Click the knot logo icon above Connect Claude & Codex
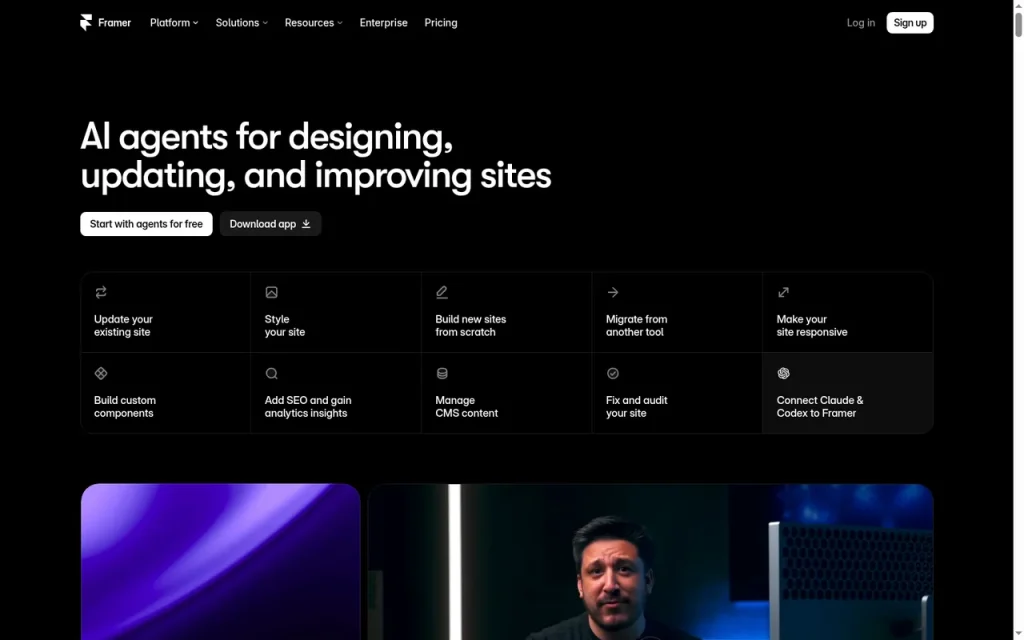The width and height of the screenshot is (1024, 640). click(784, 373)
